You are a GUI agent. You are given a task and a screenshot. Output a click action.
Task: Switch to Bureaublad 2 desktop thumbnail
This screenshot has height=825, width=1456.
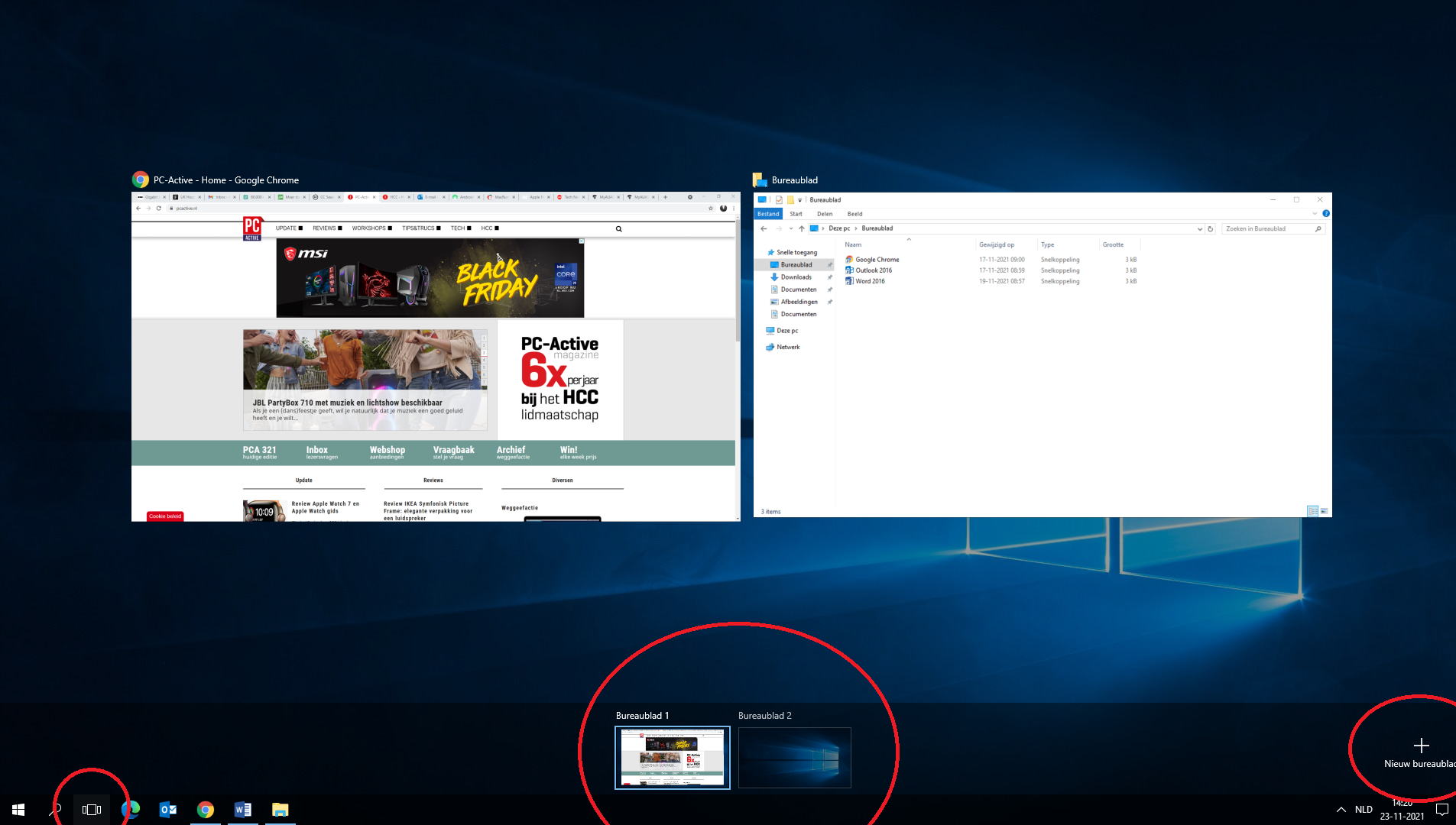pyautogui.click(x=795, y=758)
